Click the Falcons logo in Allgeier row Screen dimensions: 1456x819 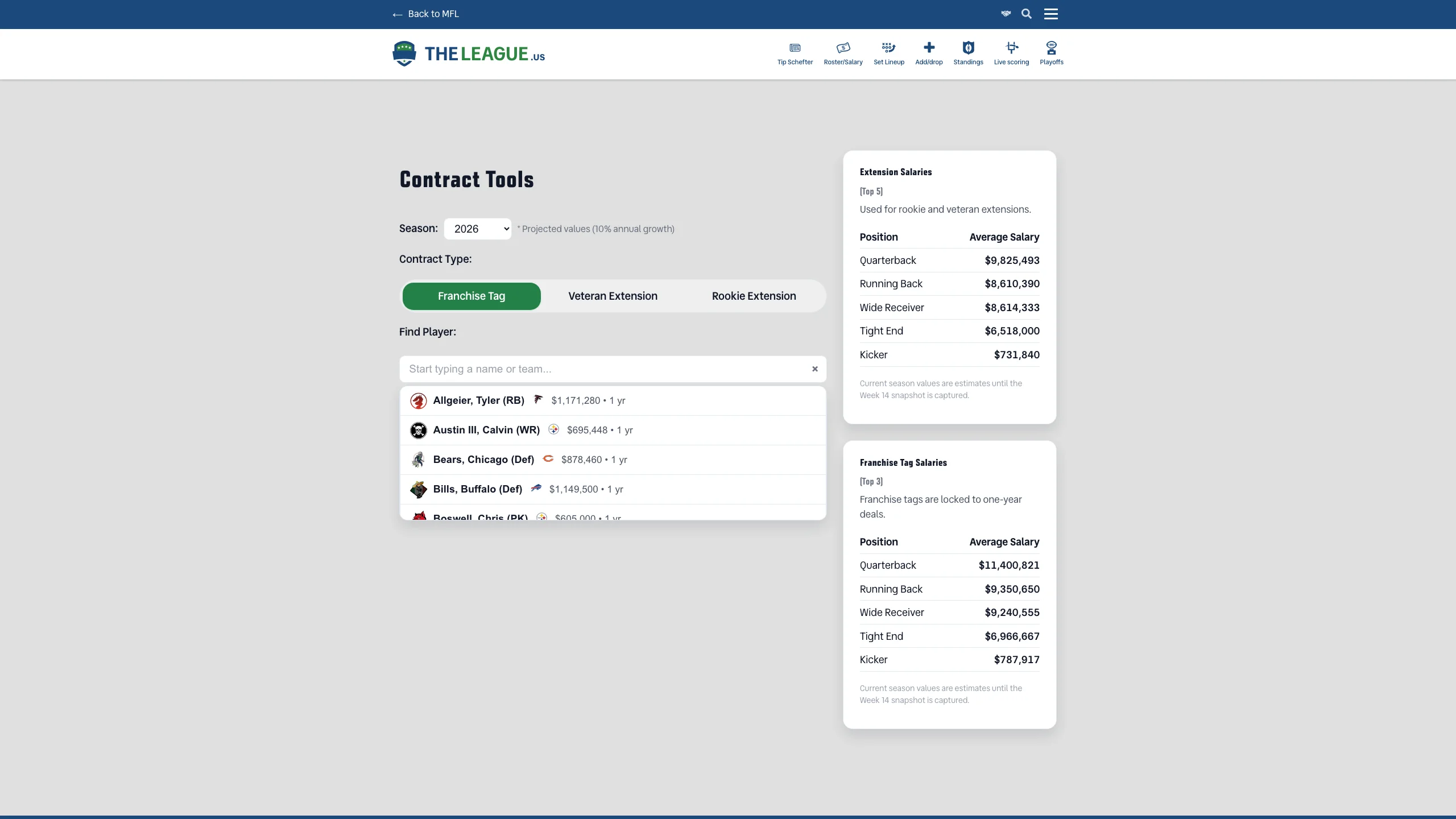pyautogui.click(x=537, y=400)
